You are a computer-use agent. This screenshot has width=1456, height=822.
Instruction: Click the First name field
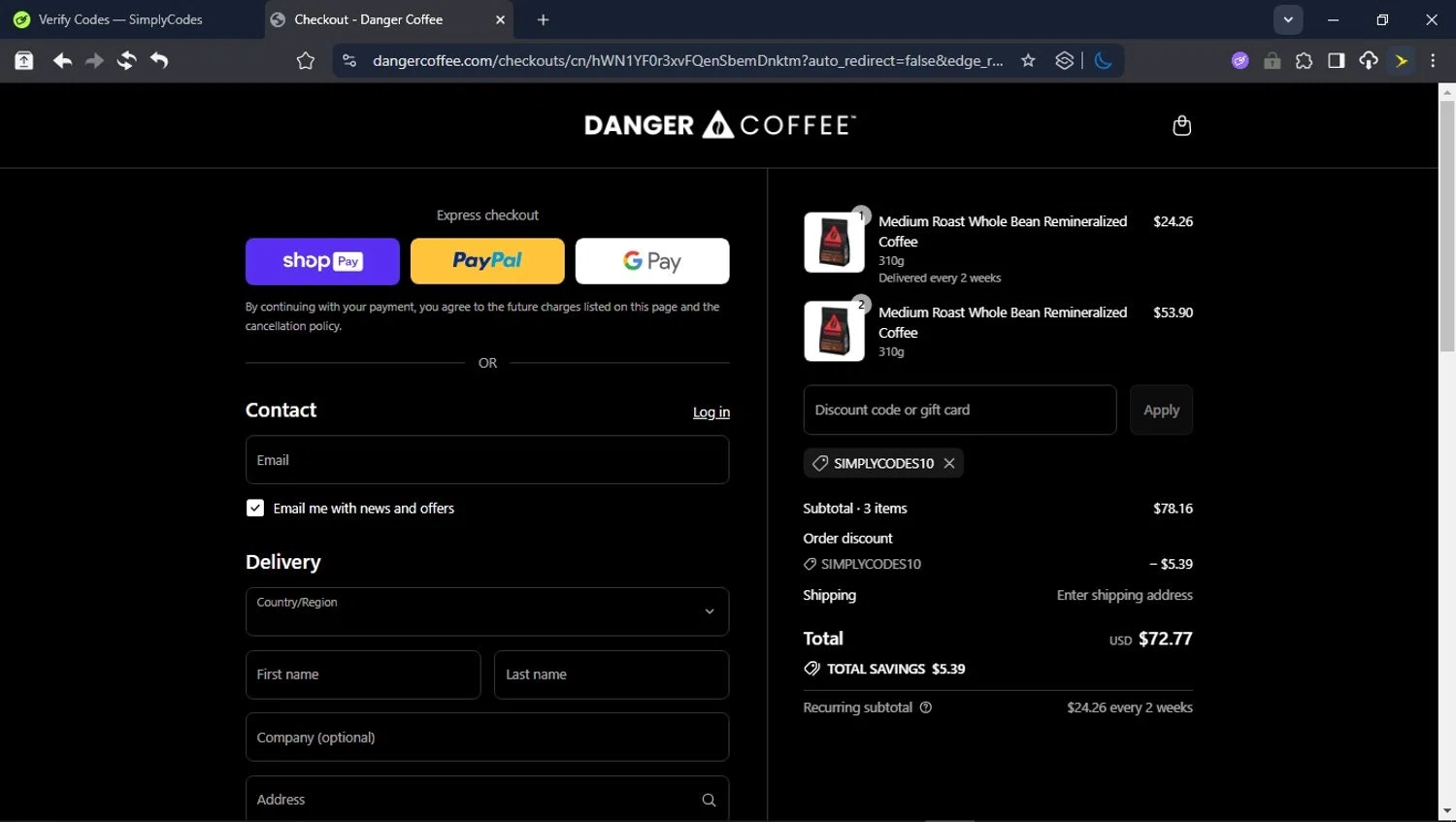tap(363, 674)
